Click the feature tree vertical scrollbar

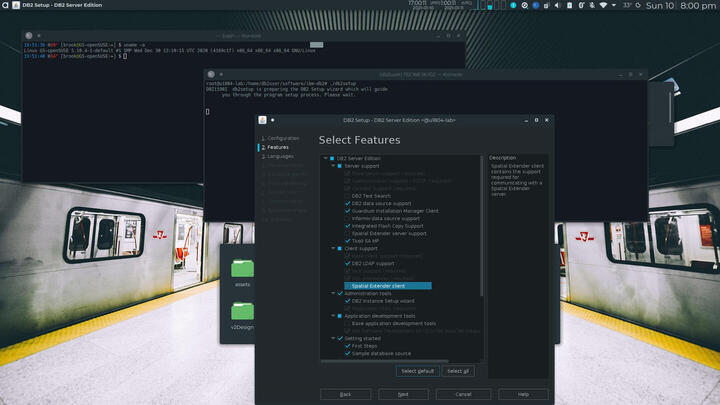482,226
